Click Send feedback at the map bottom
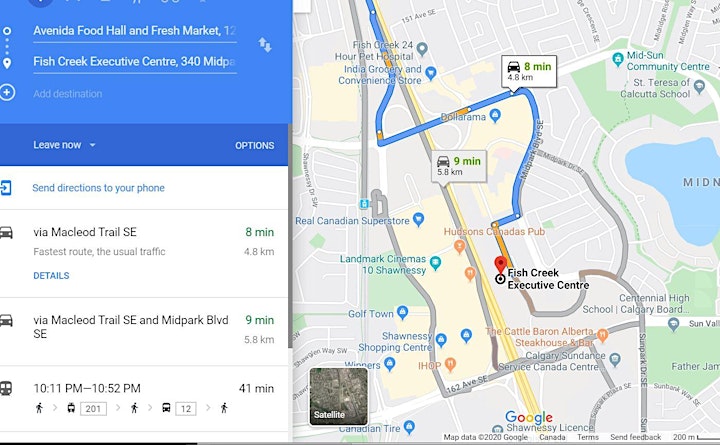The image size is (720, 445). [x=636, y=437]
